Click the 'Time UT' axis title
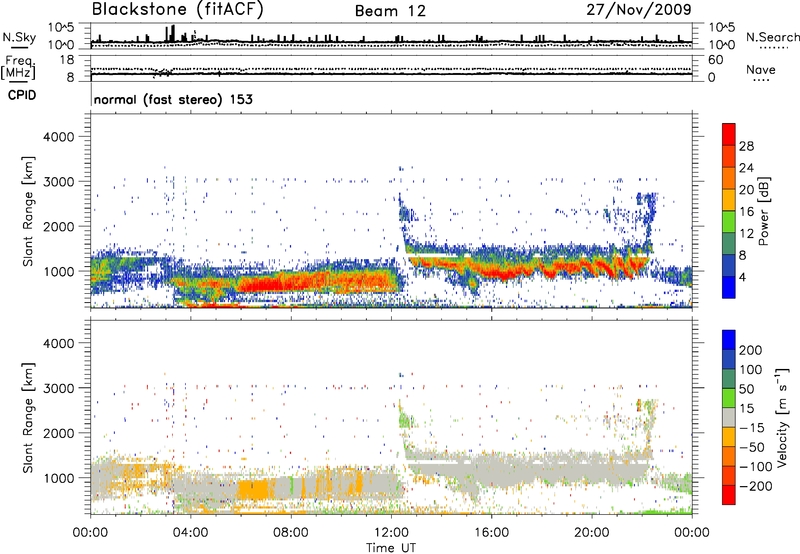The height and width of the screenshot is (554, 800). tap(391, 547)
